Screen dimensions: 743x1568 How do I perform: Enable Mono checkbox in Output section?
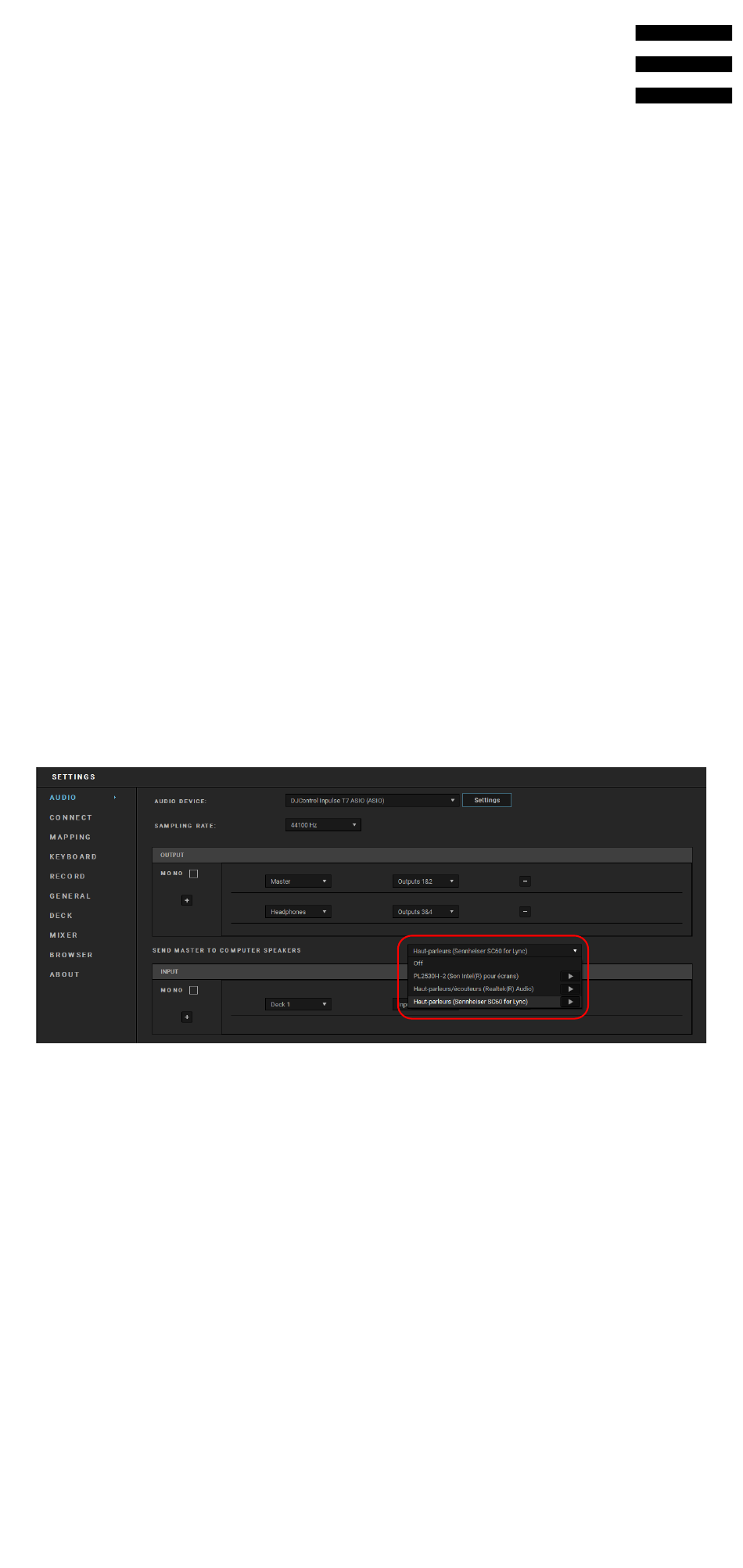[x=194, y=874]
